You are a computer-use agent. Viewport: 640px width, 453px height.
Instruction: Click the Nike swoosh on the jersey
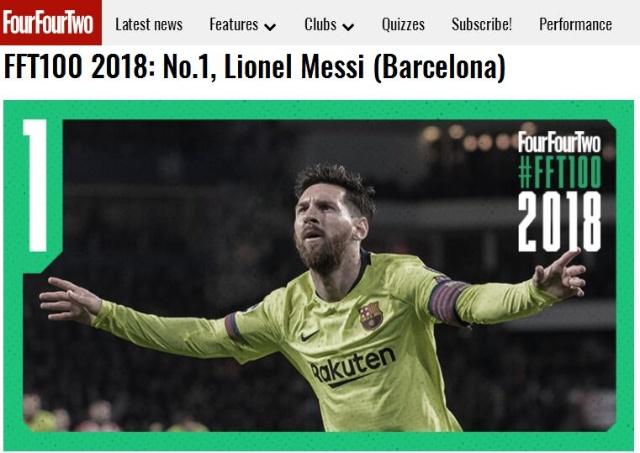pos(310,335)
